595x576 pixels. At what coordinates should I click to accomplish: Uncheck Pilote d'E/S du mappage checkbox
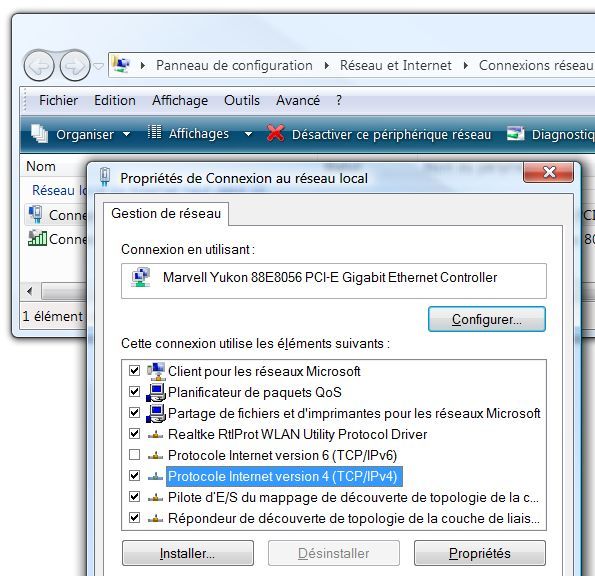tap(134, 496)
